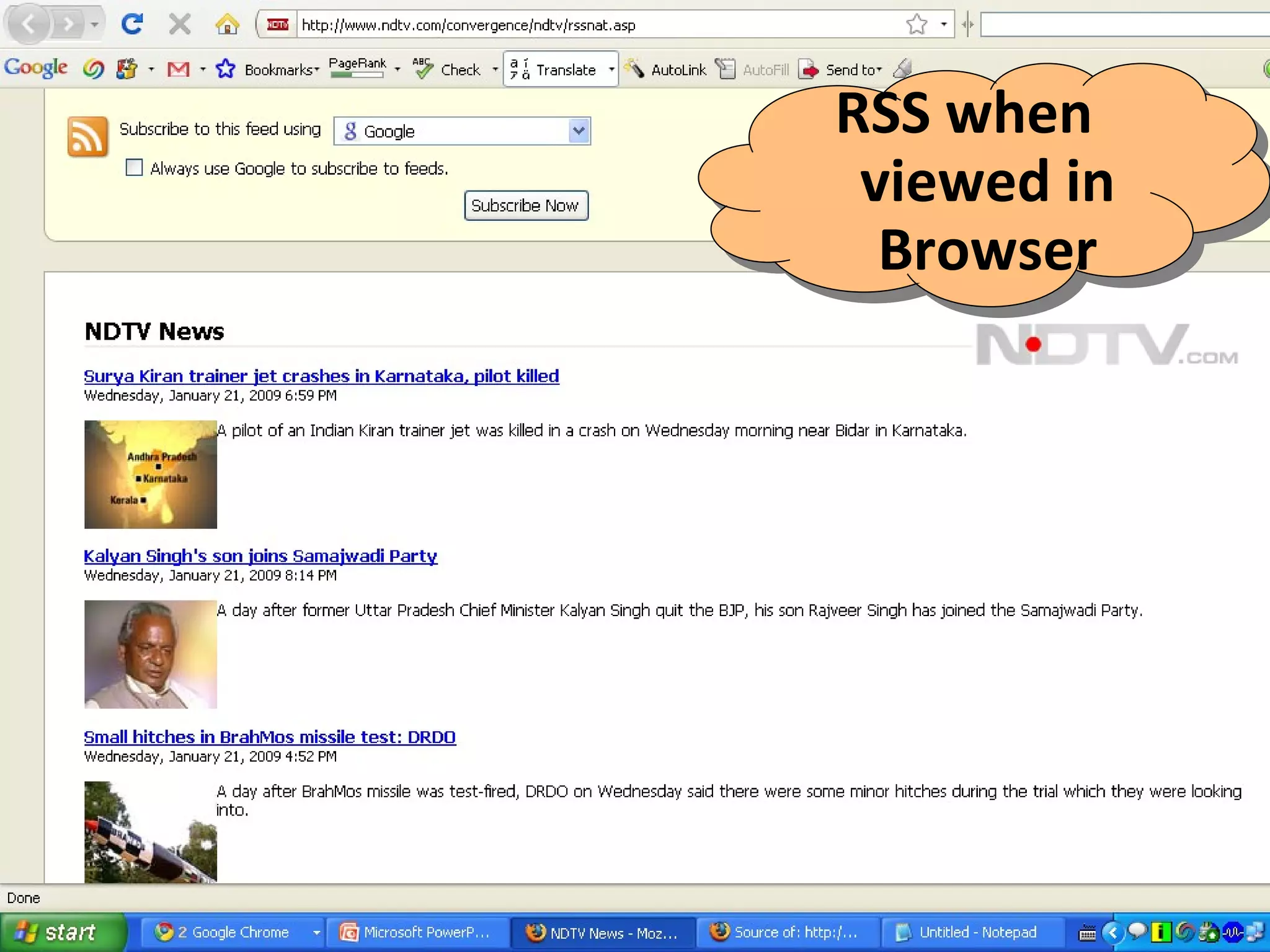Click the PageRank indicator bar
The width and height of the screenshot is (1270, 952).
(x=357, y=68)
